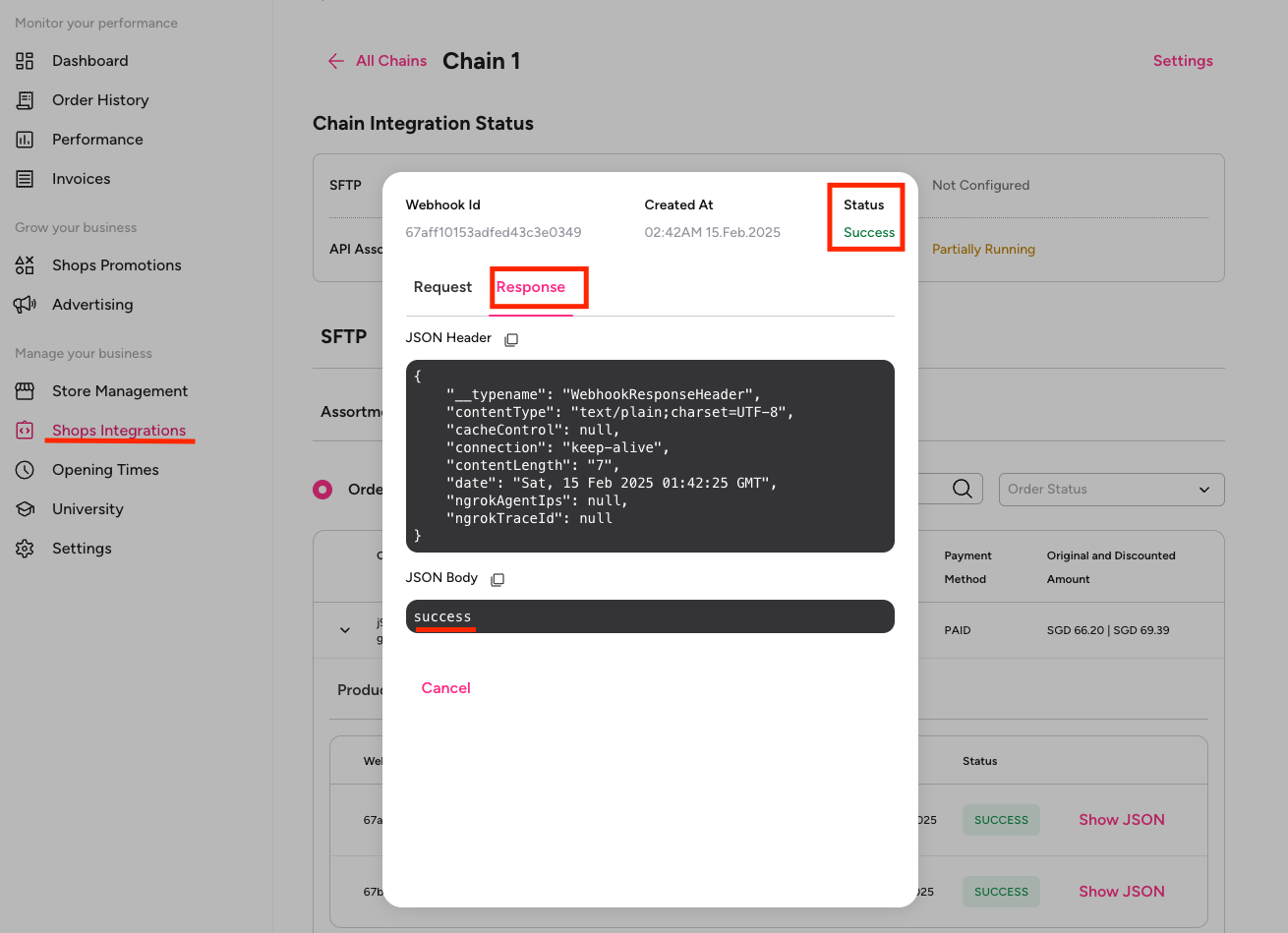Collapse the expanded order row chevron
This screenshot has height=933, width=1288.
pyautogui.click(x=345, y=630)
